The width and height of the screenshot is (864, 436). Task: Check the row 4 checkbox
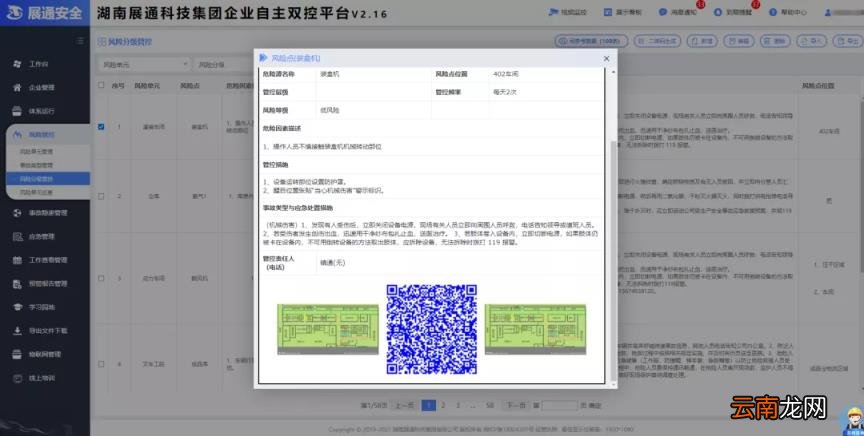click(x=101, y=364)
